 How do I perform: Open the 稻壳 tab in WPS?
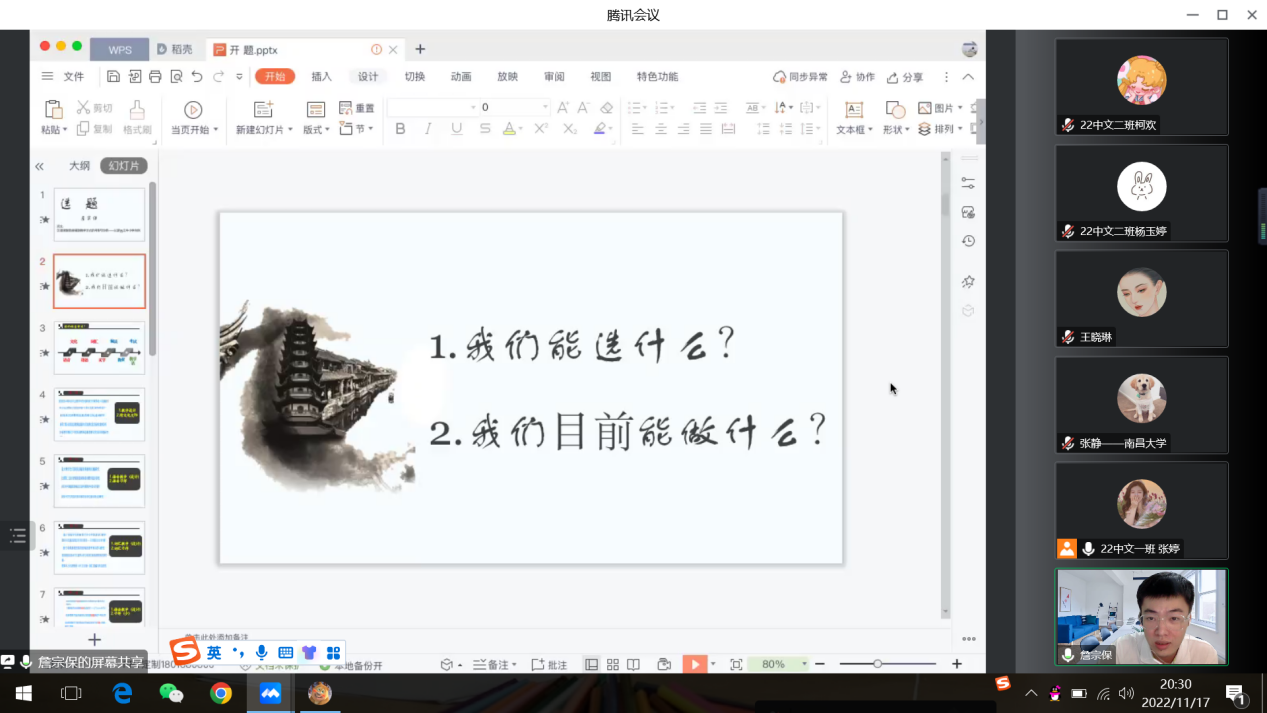tap(175, 49)
